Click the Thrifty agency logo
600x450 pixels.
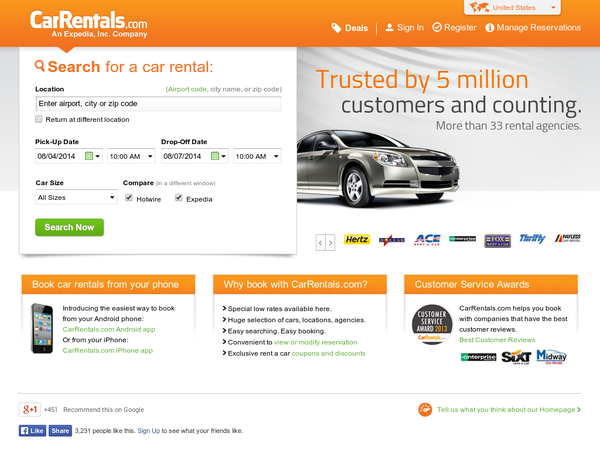[532, 239]
